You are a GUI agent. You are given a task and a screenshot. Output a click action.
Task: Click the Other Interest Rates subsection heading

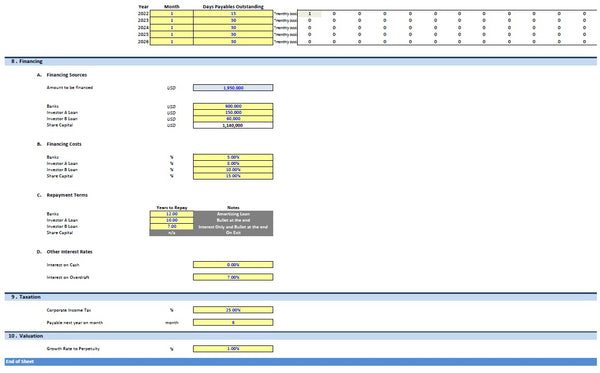(69, 252)
